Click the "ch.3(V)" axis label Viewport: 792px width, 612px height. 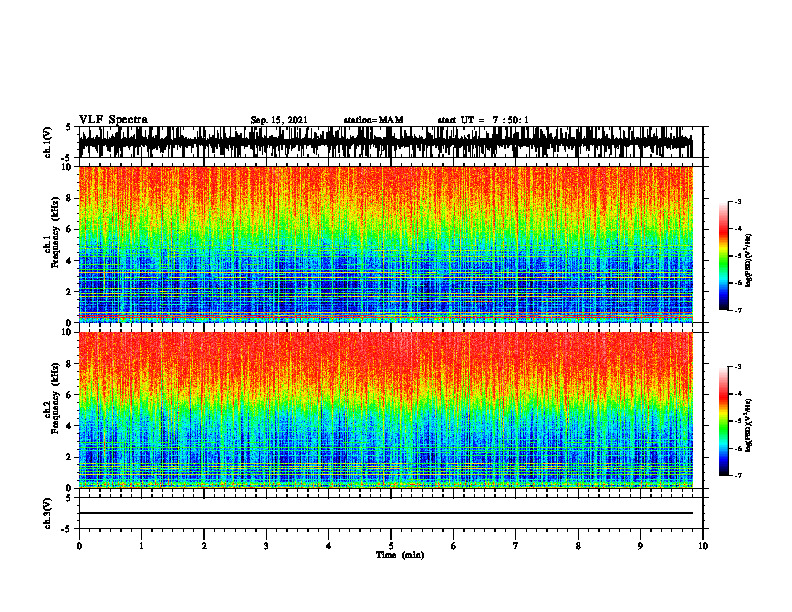[x=48, y=514]
